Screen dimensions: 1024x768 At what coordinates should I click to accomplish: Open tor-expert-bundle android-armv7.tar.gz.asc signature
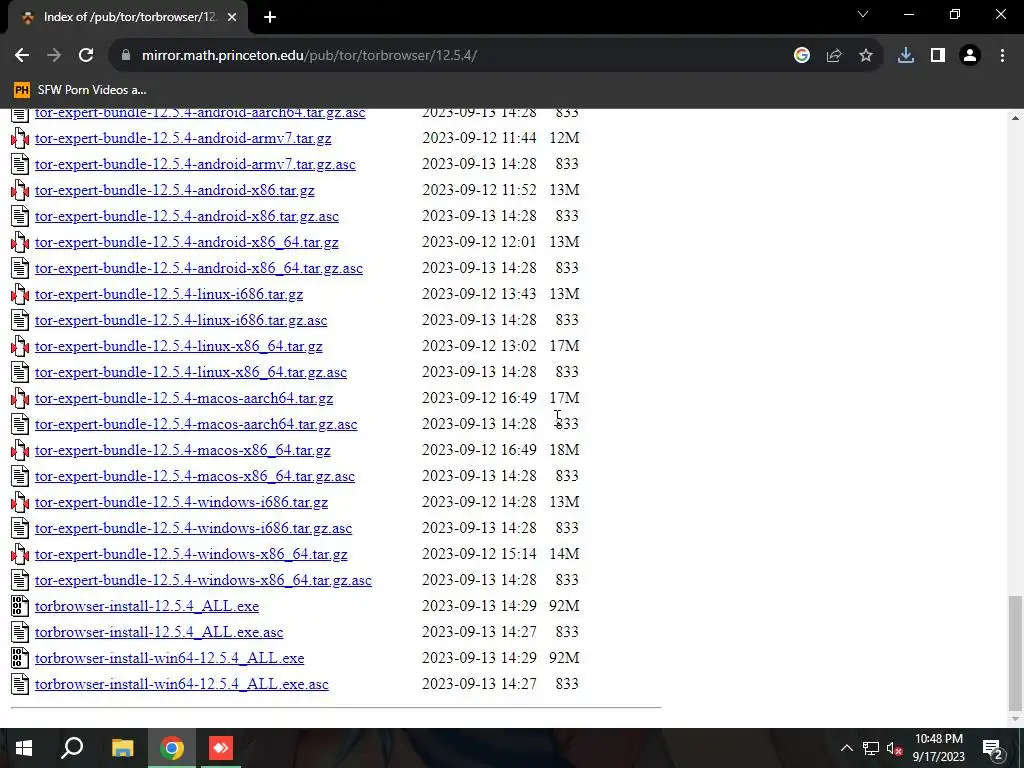point(195,164)
